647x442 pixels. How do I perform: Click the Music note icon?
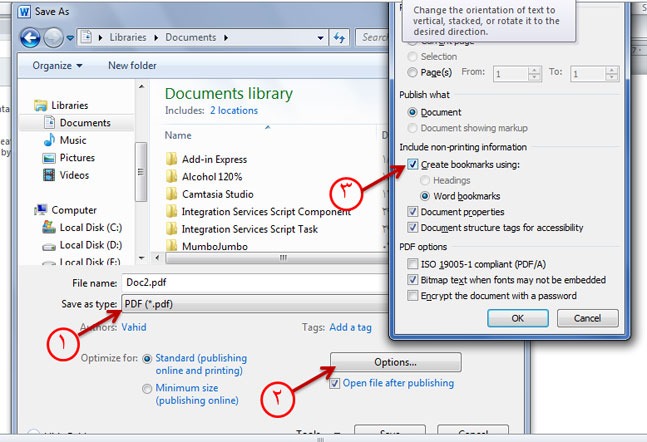[x=49, y=140]
